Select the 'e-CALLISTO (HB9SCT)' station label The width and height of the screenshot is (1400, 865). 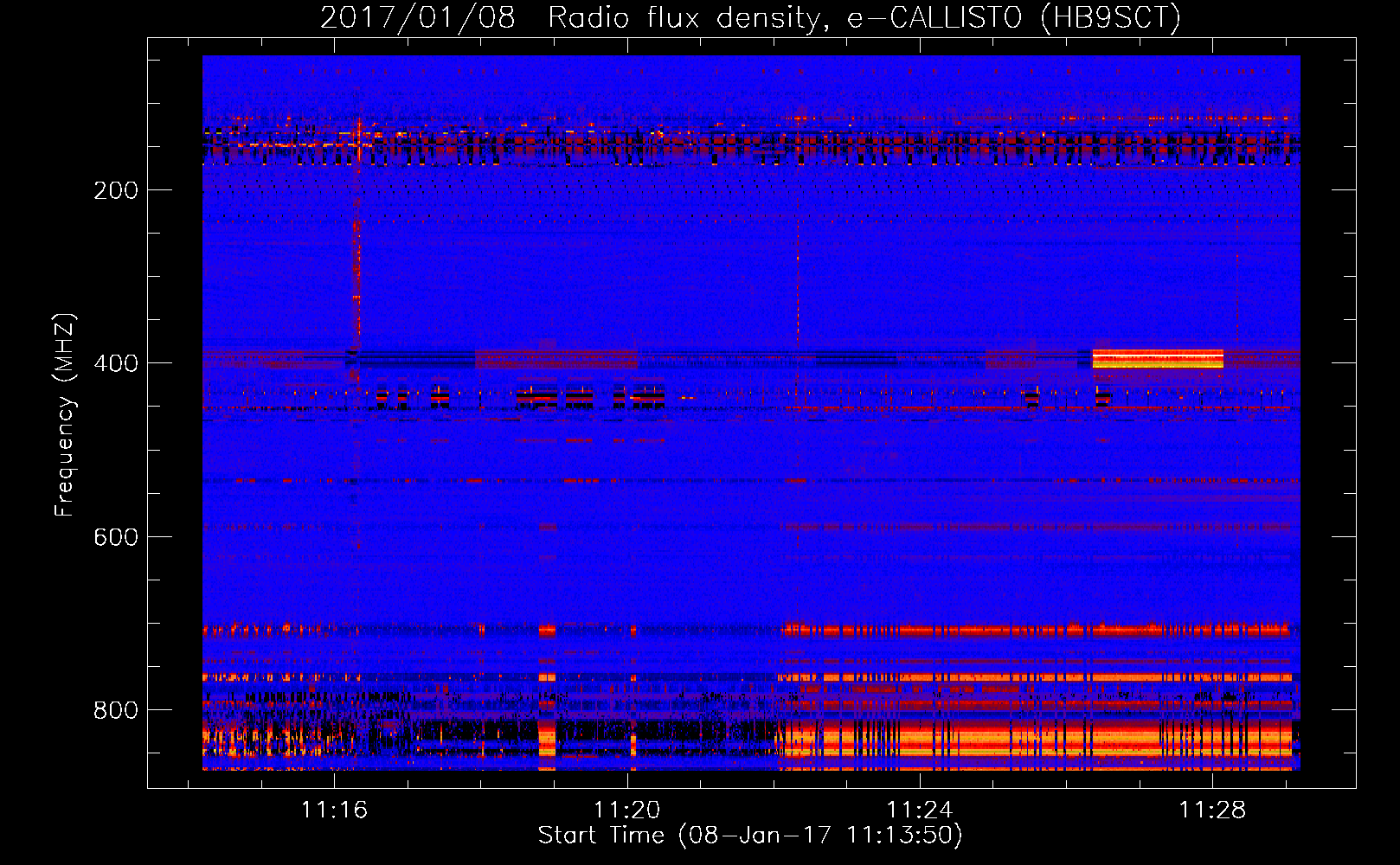1014,17
